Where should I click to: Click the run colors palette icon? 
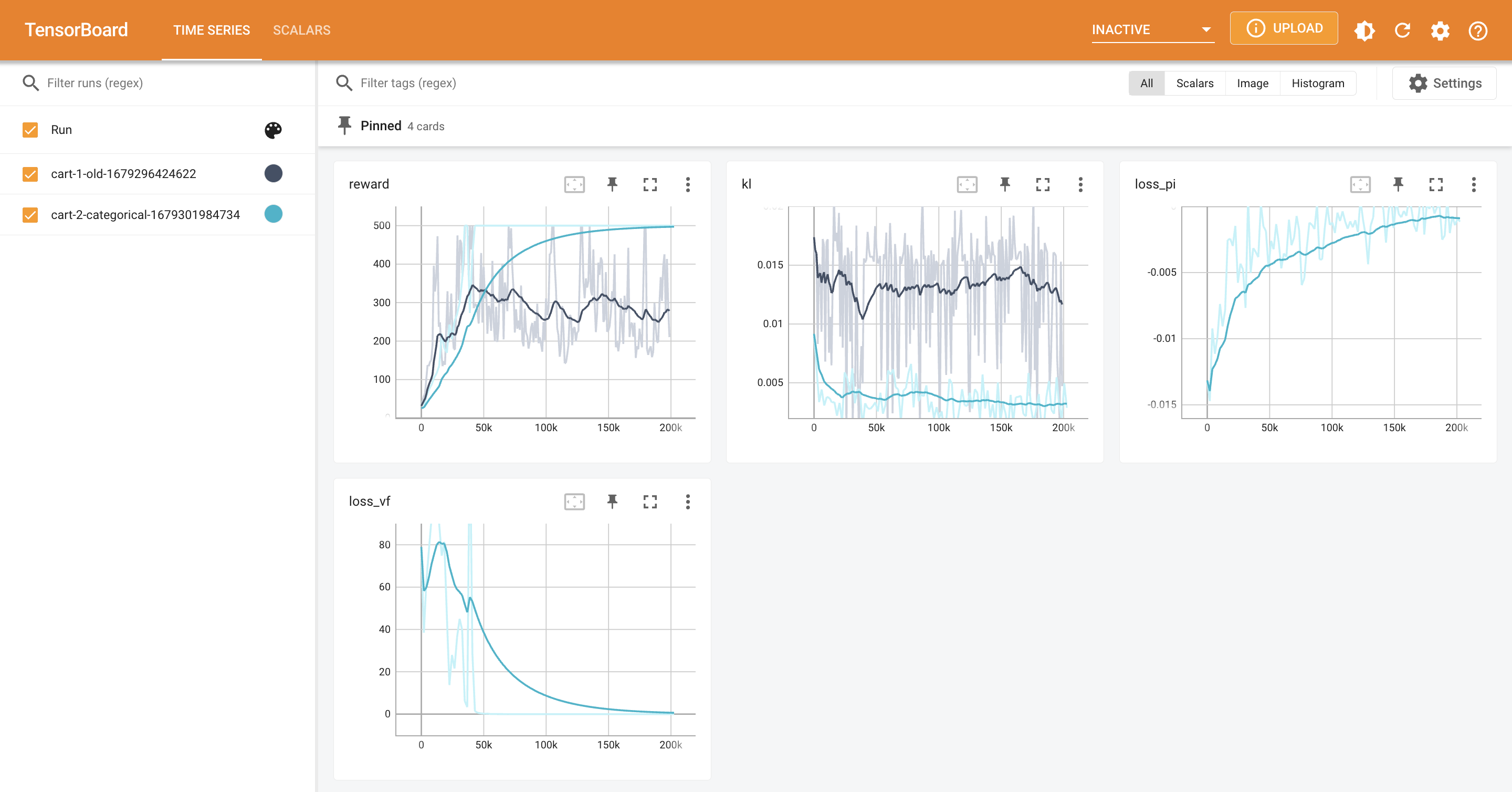click(x=273, y=130)
